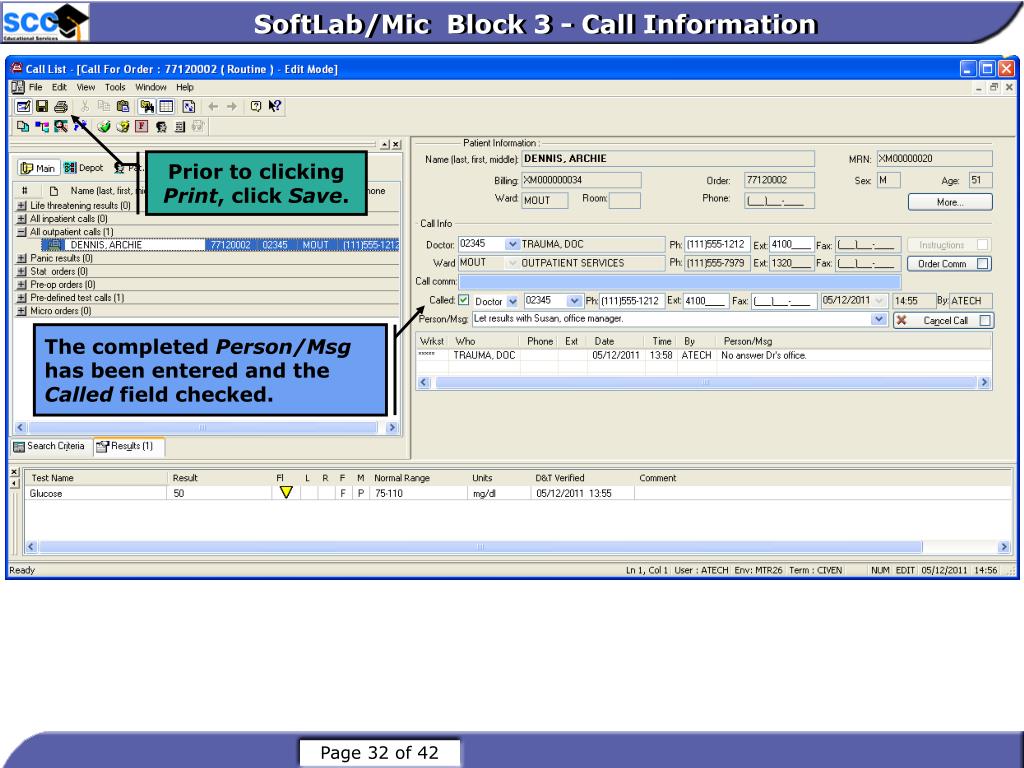Image resolution: width=1024 pixels, height=768 pixels.
Task: Close the call list pane with its X
Action: point(396,144)
